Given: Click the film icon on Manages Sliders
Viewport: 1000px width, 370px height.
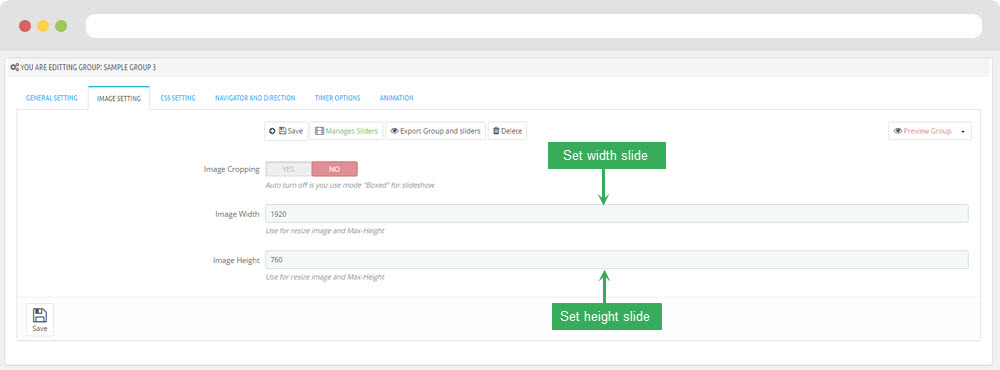Looking at the screenshot, I should pyautogui.click(x=320, y=131).
